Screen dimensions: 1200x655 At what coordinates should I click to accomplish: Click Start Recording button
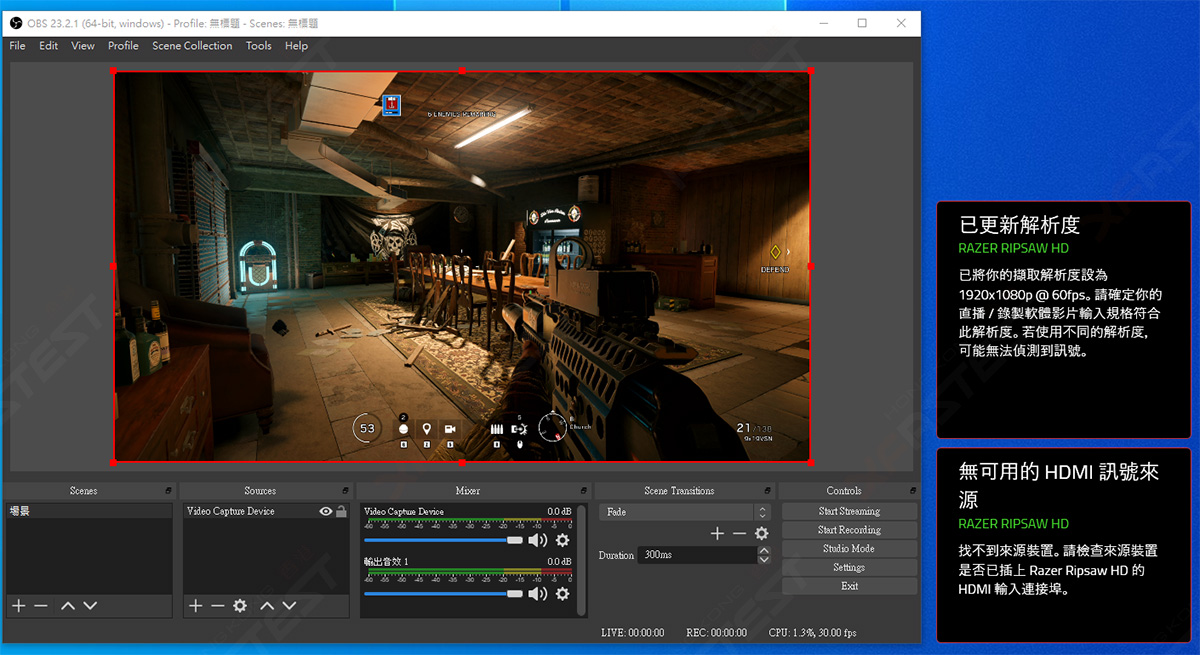[849, 530]
